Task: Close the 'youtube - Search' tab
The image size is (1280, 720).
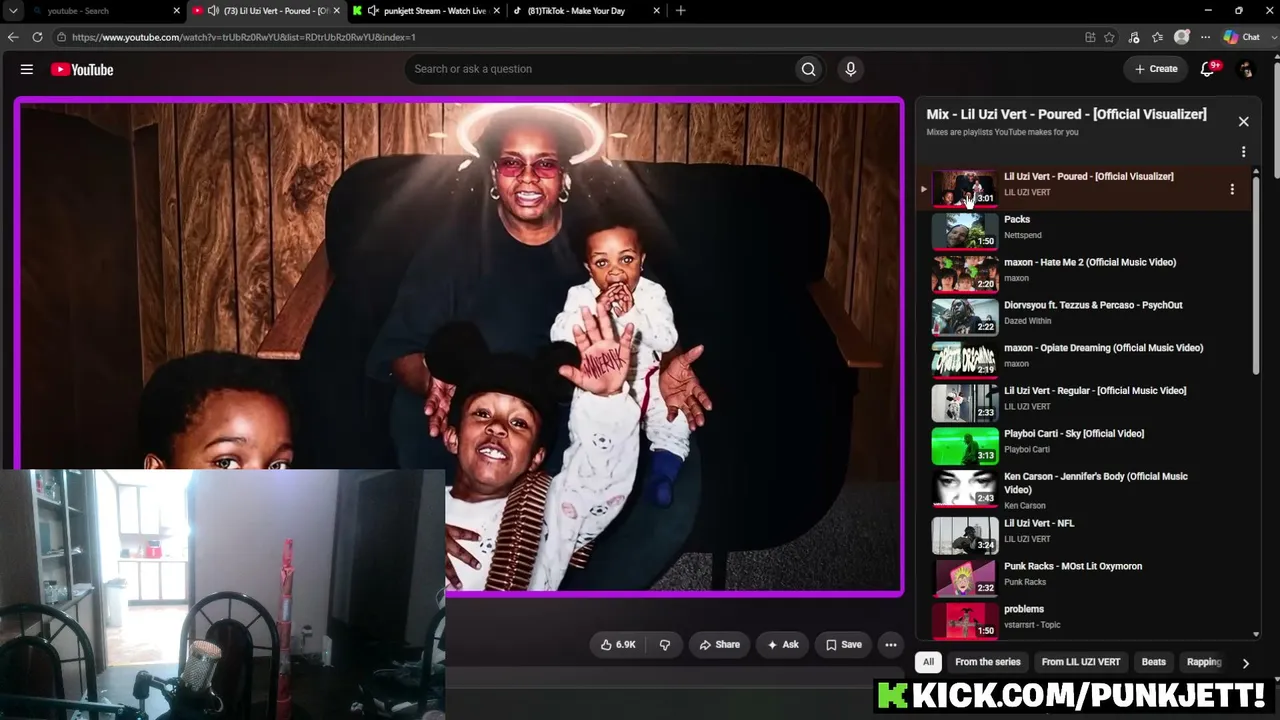Action: pyautogui.click(x=177, y=11)
